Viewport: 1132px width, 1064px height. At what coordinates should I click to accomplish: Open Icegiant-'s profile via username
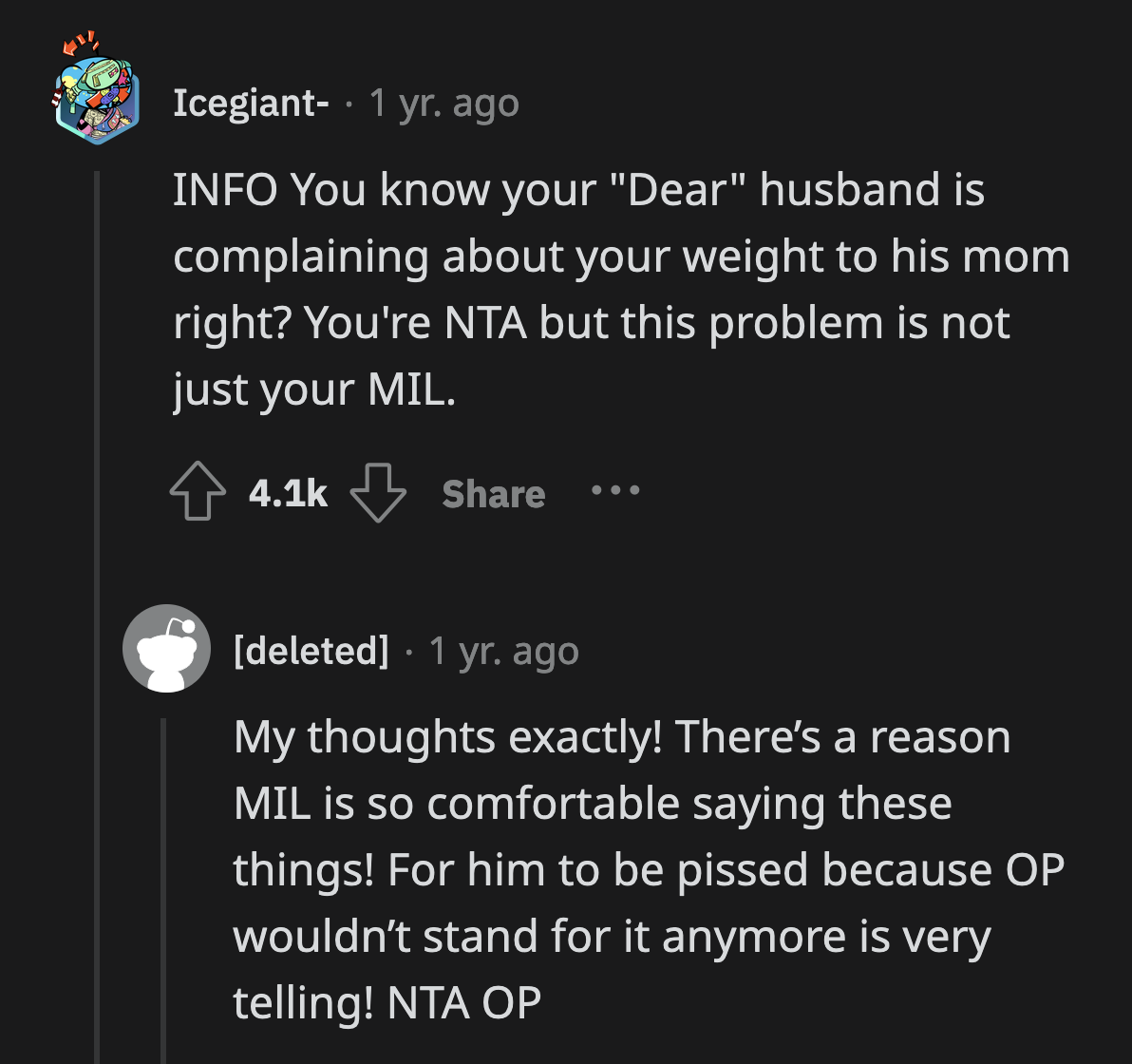tap(250, 103)
